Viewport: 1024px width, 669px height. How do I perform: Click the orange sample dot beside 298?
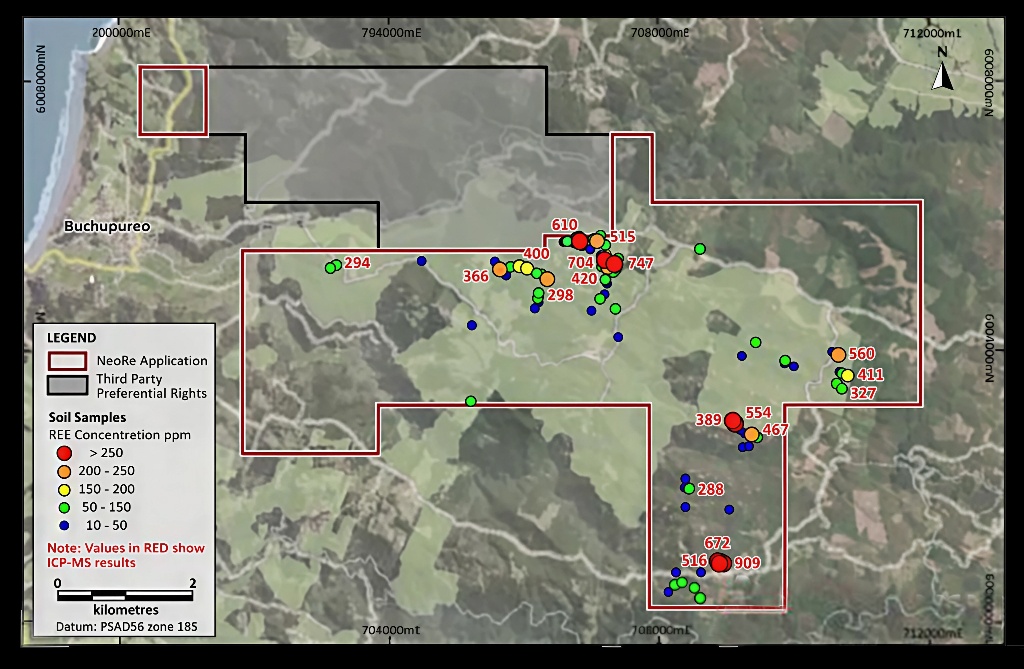(547, 280)
